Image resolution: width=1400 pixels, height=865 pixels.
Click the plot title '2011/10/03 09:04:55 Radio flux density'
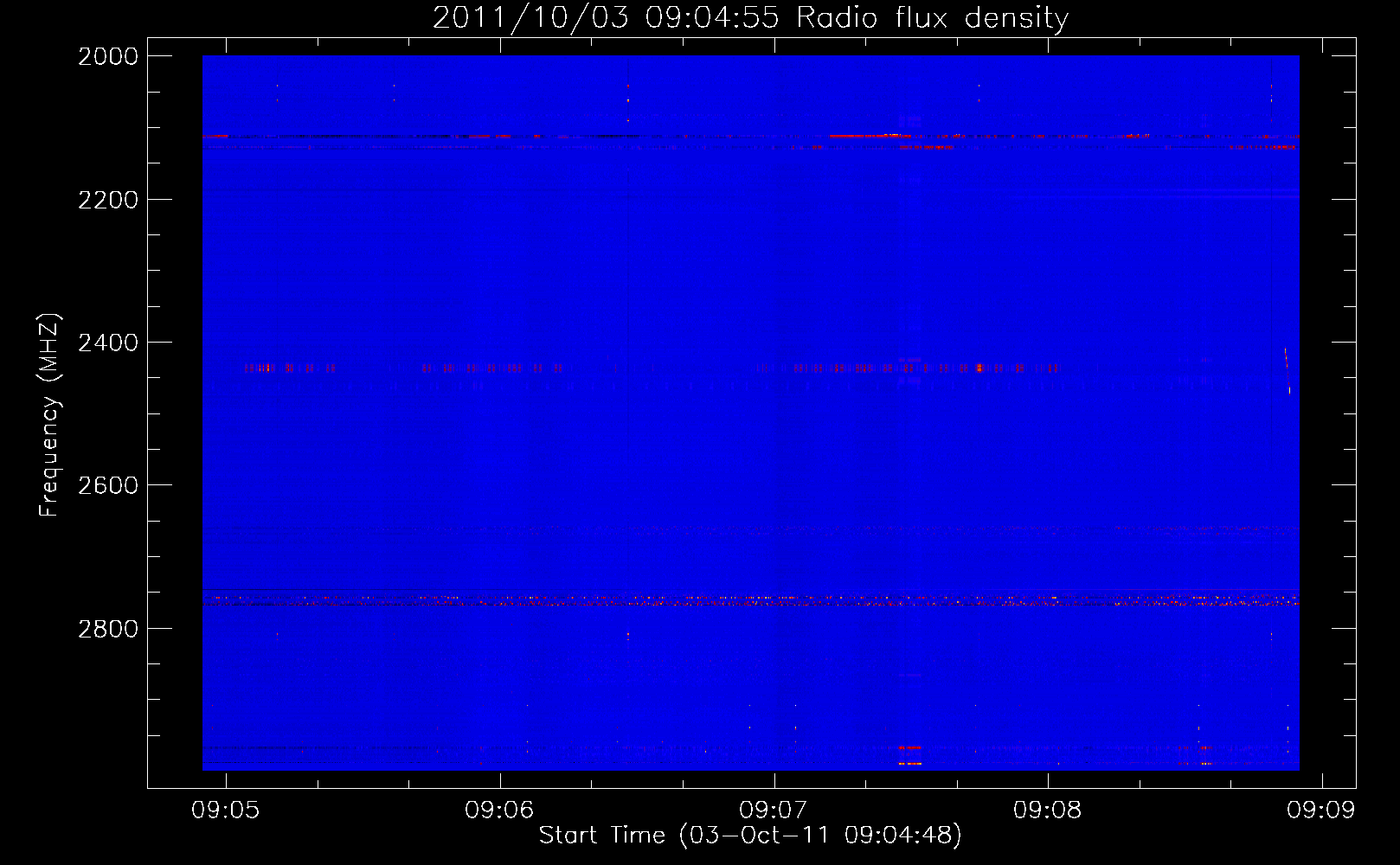750,18
